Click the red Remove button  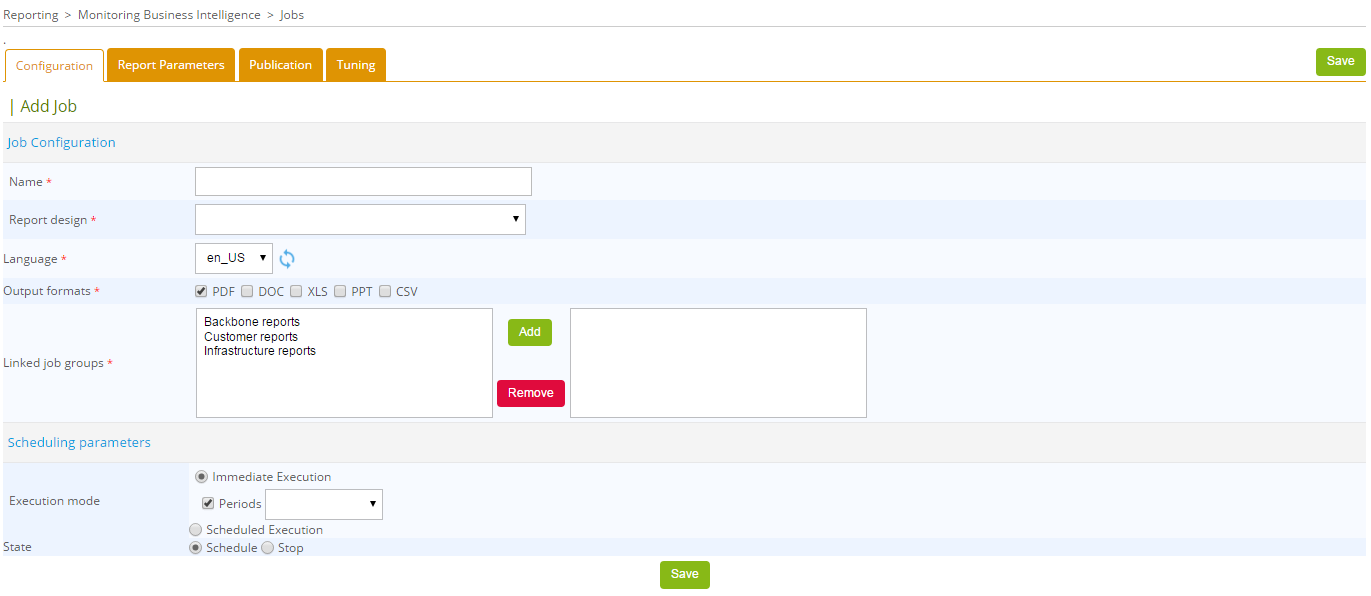(x=531, y=393)
